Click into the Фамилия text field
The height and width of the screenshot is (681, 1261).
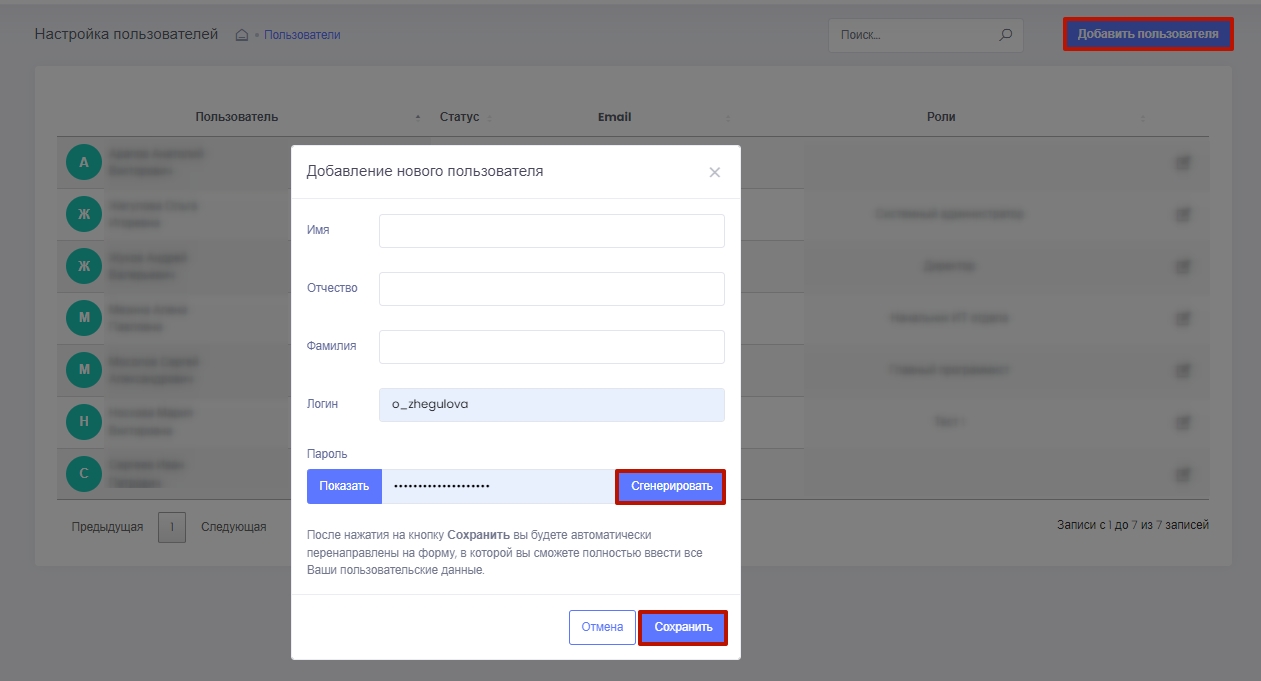point(551,347)
